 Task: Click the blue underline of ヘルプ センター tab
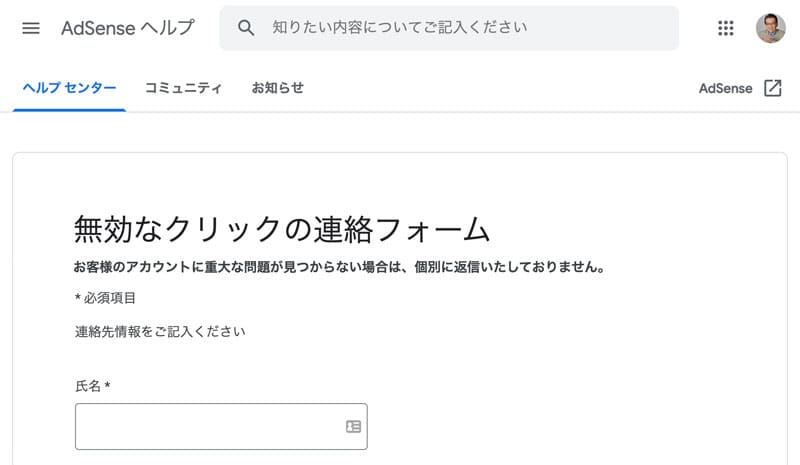(69, 110)
